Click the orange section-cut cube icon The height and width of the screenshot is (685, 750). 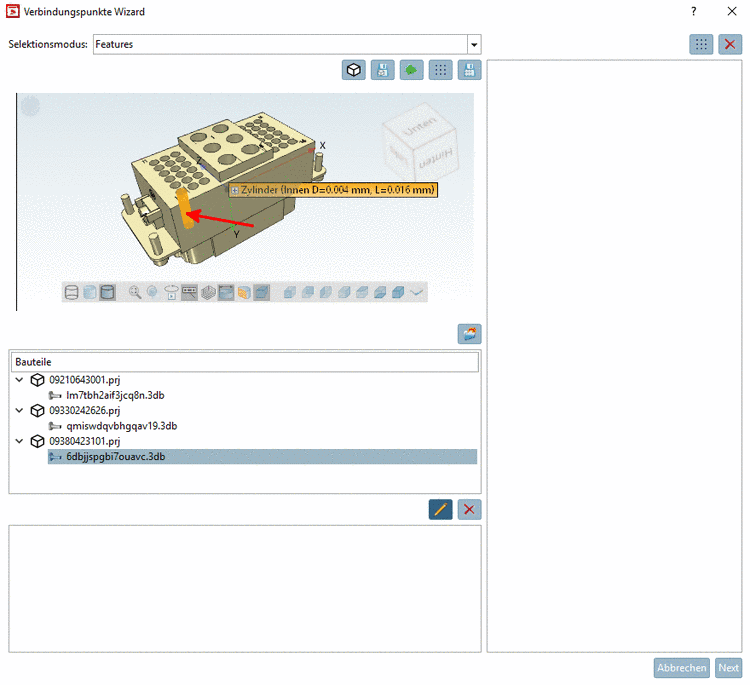click(x=244, y=292)
